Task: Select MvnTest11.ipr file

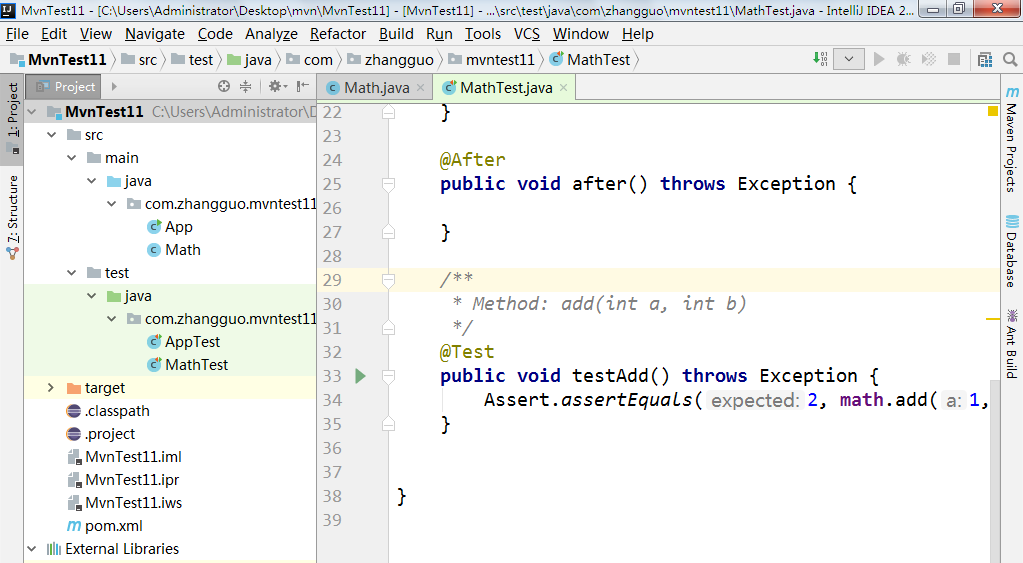Action: (123, 479)
